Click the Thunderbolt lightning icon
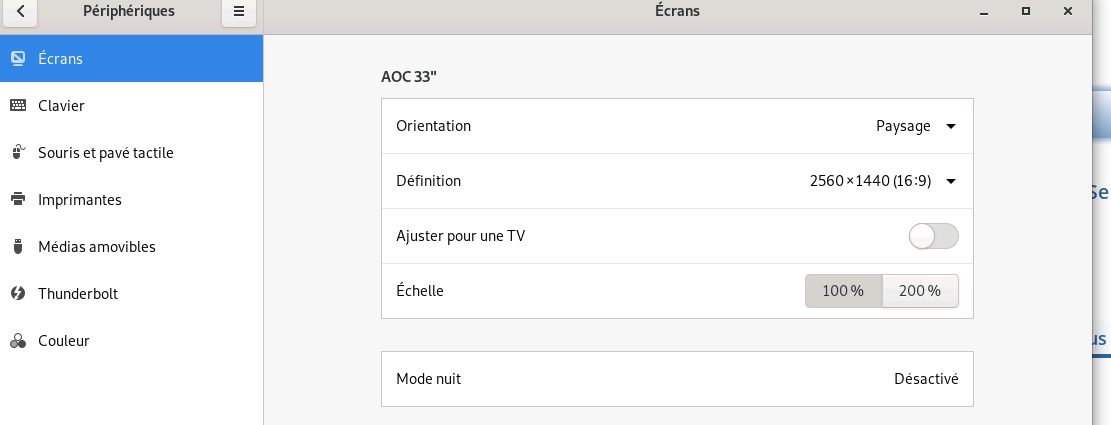This screenshot has height=425, width=1111. tap(18, 293)
